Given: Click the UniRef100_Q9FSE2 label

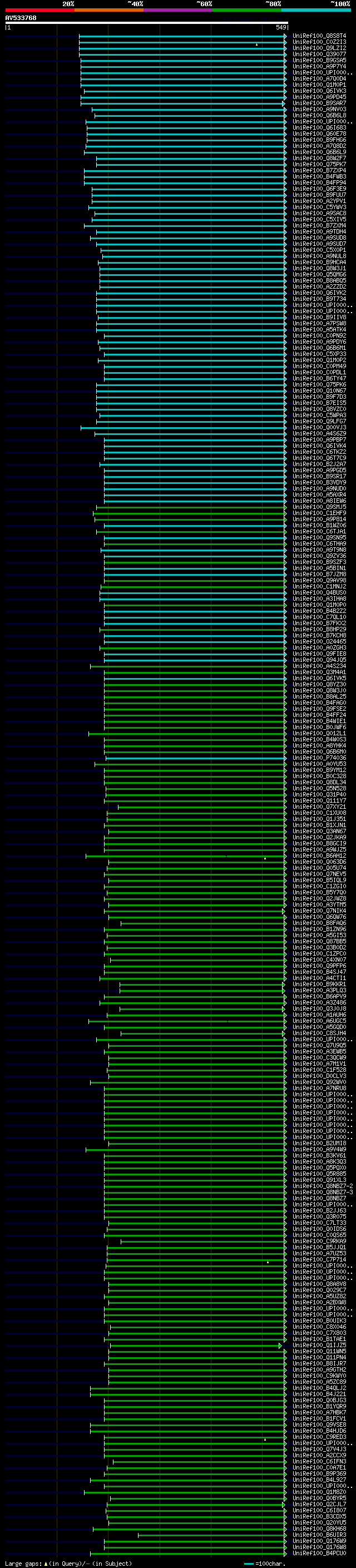Looking at the screenshot, I should pos(319,709).
